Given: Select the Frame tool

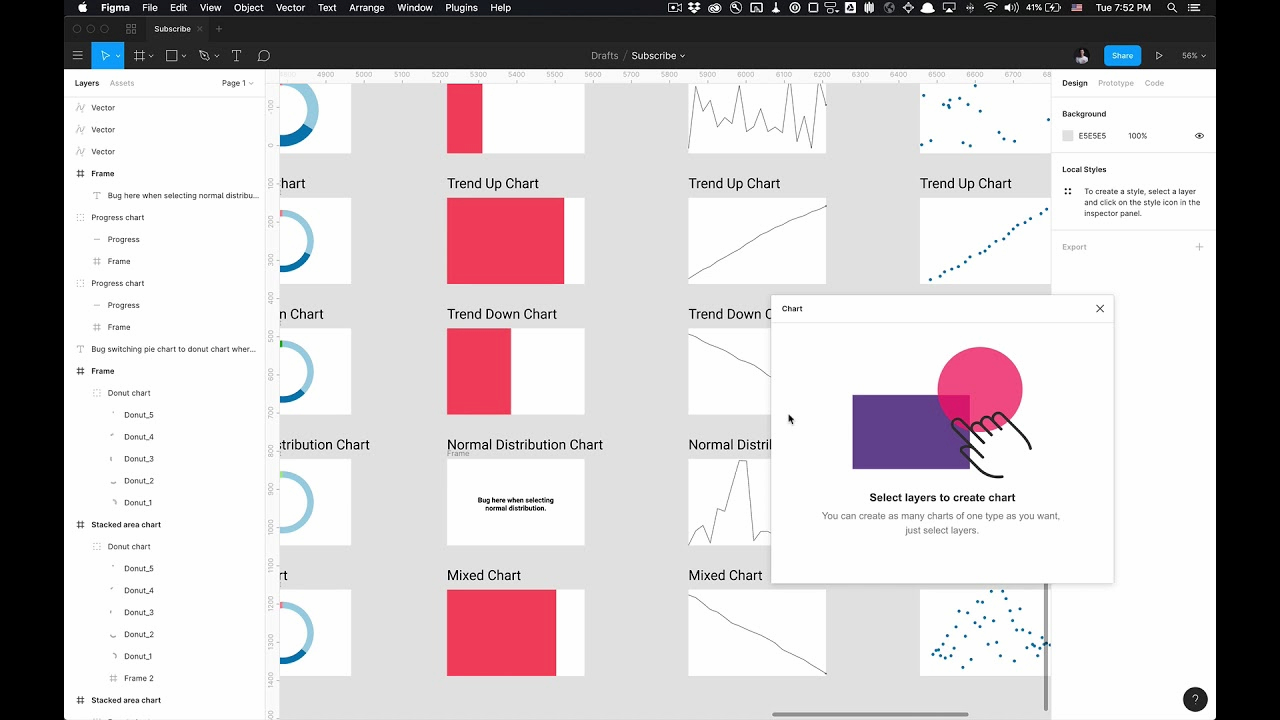Looking at the screenshot, I should 139,56.
